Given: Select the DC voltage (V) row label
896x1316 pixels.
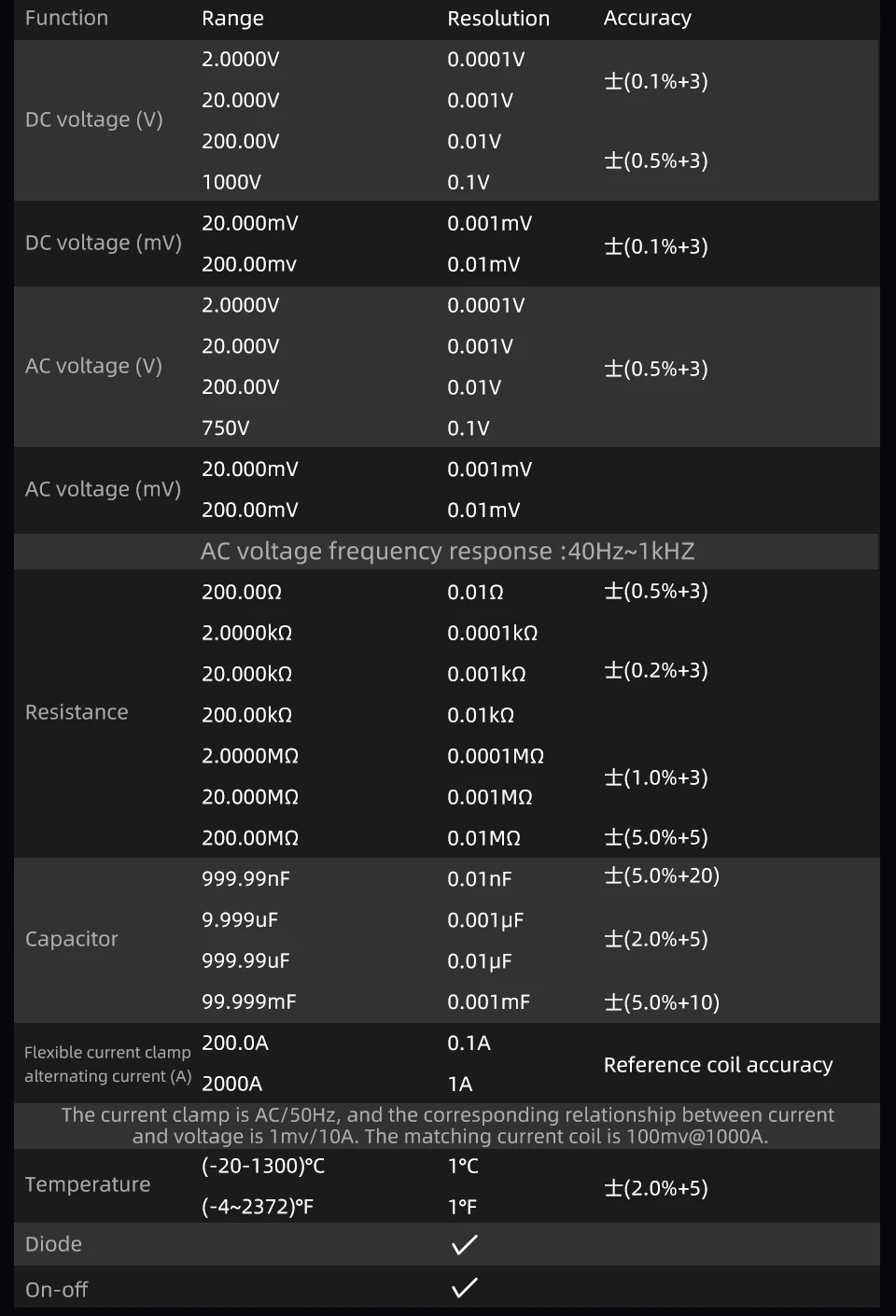Looking at the screenshot, I should pyautogui.click(x=94, y=119).
